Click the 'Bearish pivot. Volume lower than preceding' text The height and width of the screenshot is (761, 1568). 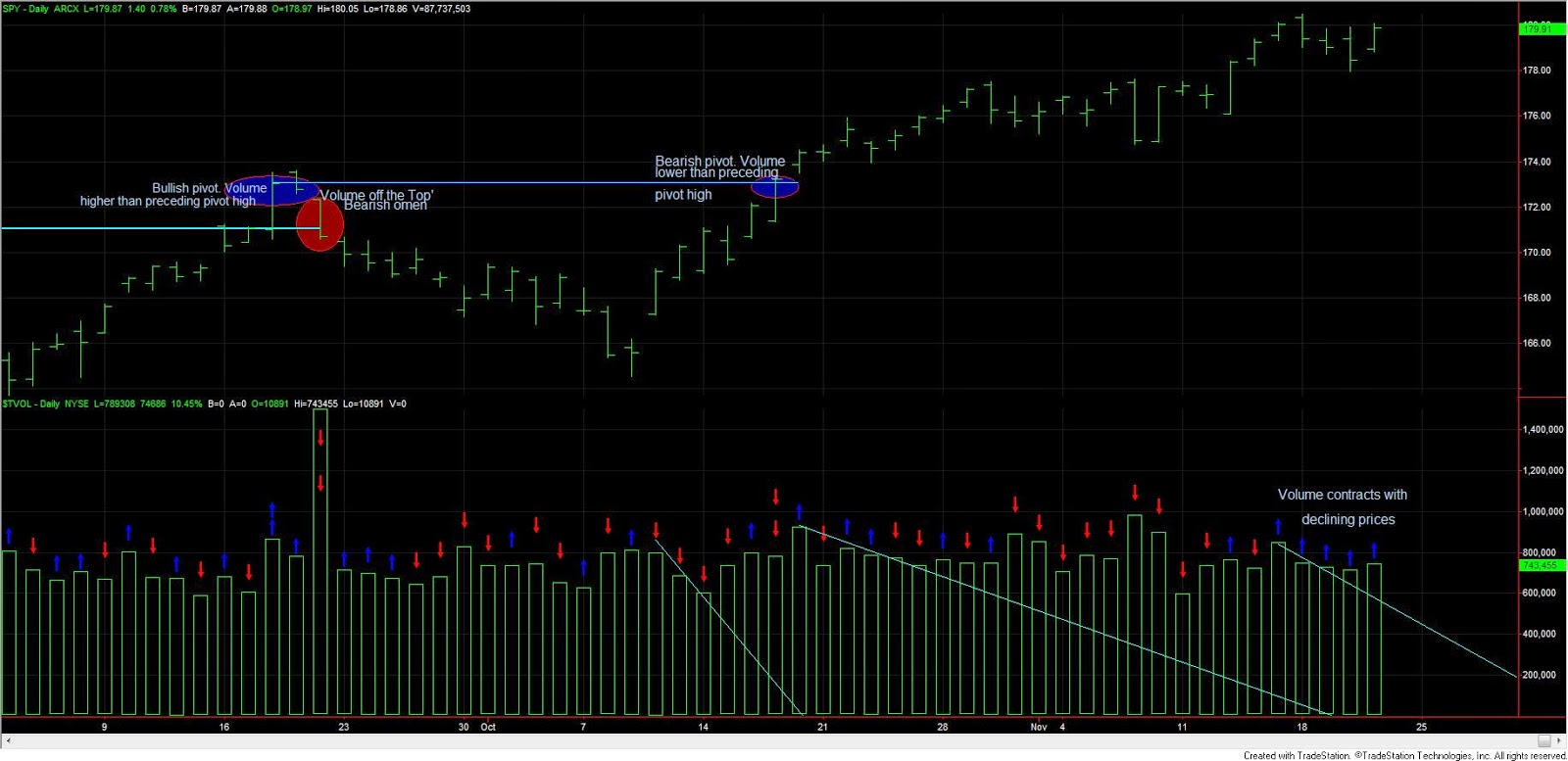click(719, 166)
